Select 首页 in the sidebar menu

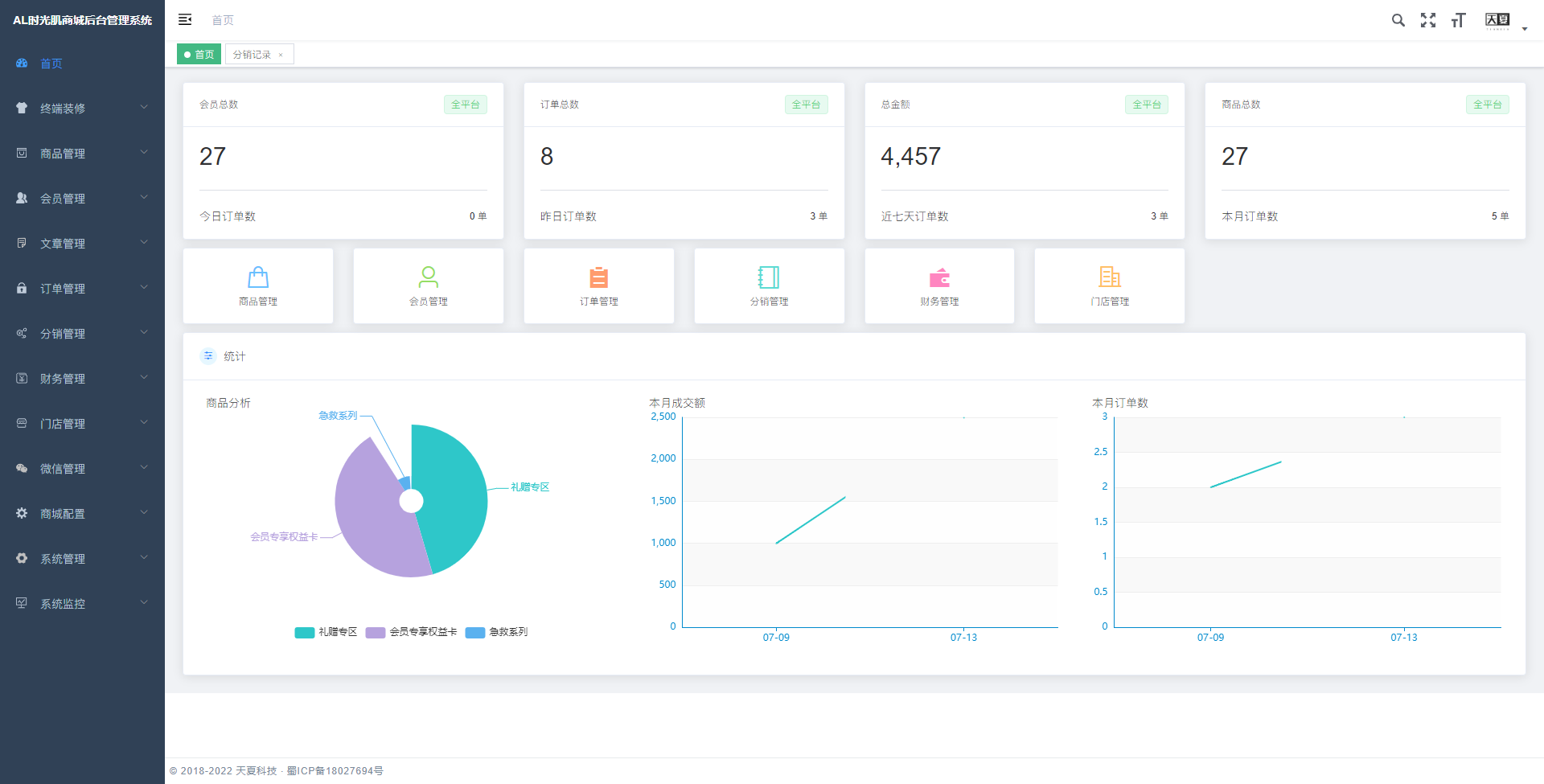[x=82, y=64]
